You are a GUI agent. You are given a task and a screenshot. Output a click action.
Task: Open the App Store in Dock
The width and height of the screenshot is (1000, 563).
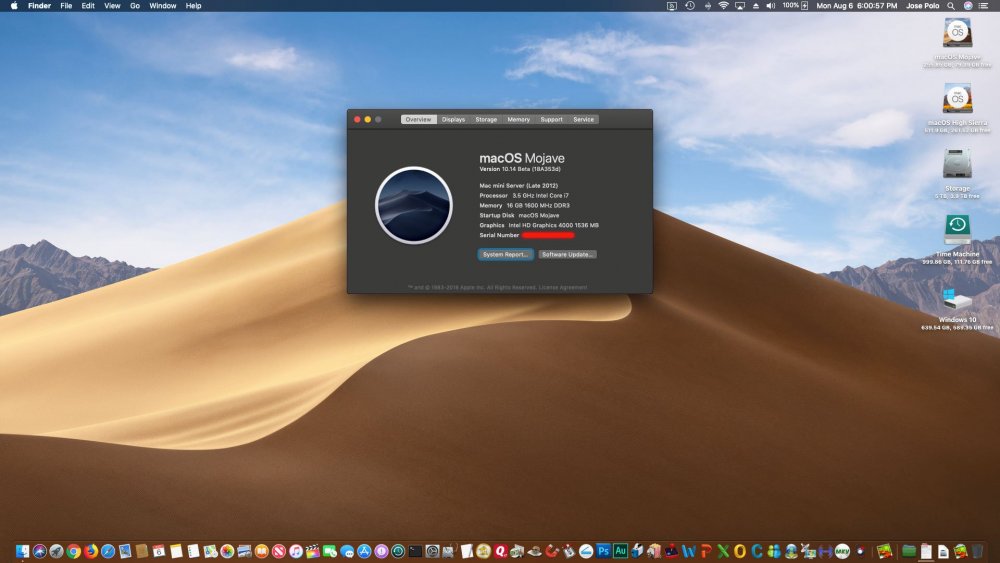coord(364,551)
